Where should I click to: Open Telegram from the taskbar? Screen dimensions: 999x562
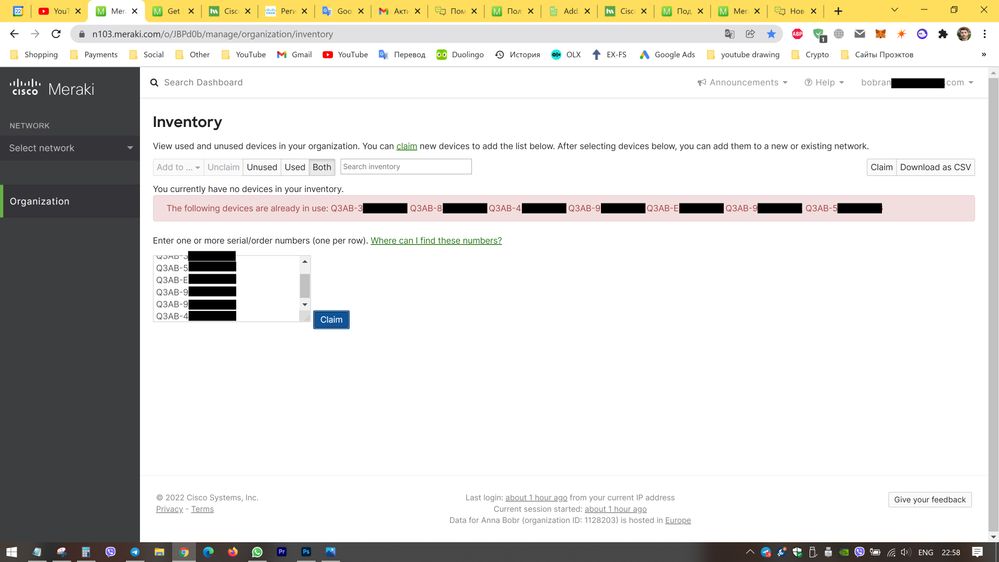tap(134, 552)
